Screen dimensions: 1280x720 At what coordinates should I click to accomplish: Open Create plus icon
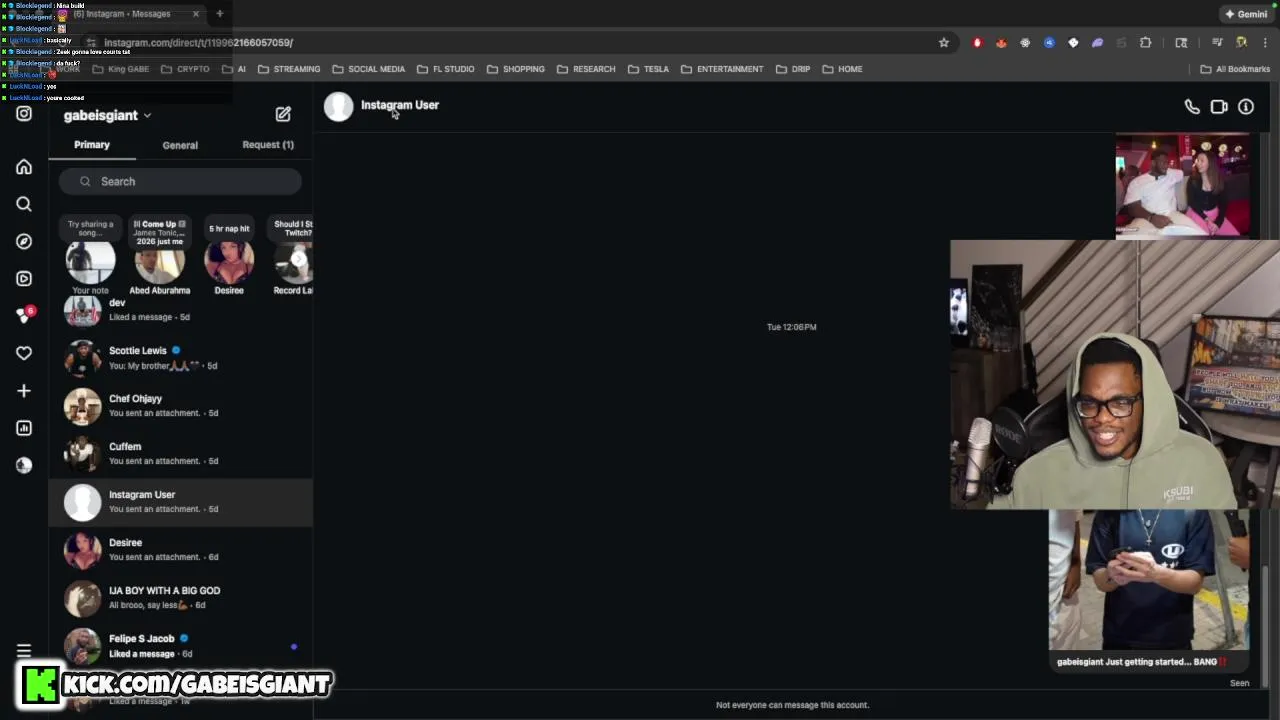24,390
